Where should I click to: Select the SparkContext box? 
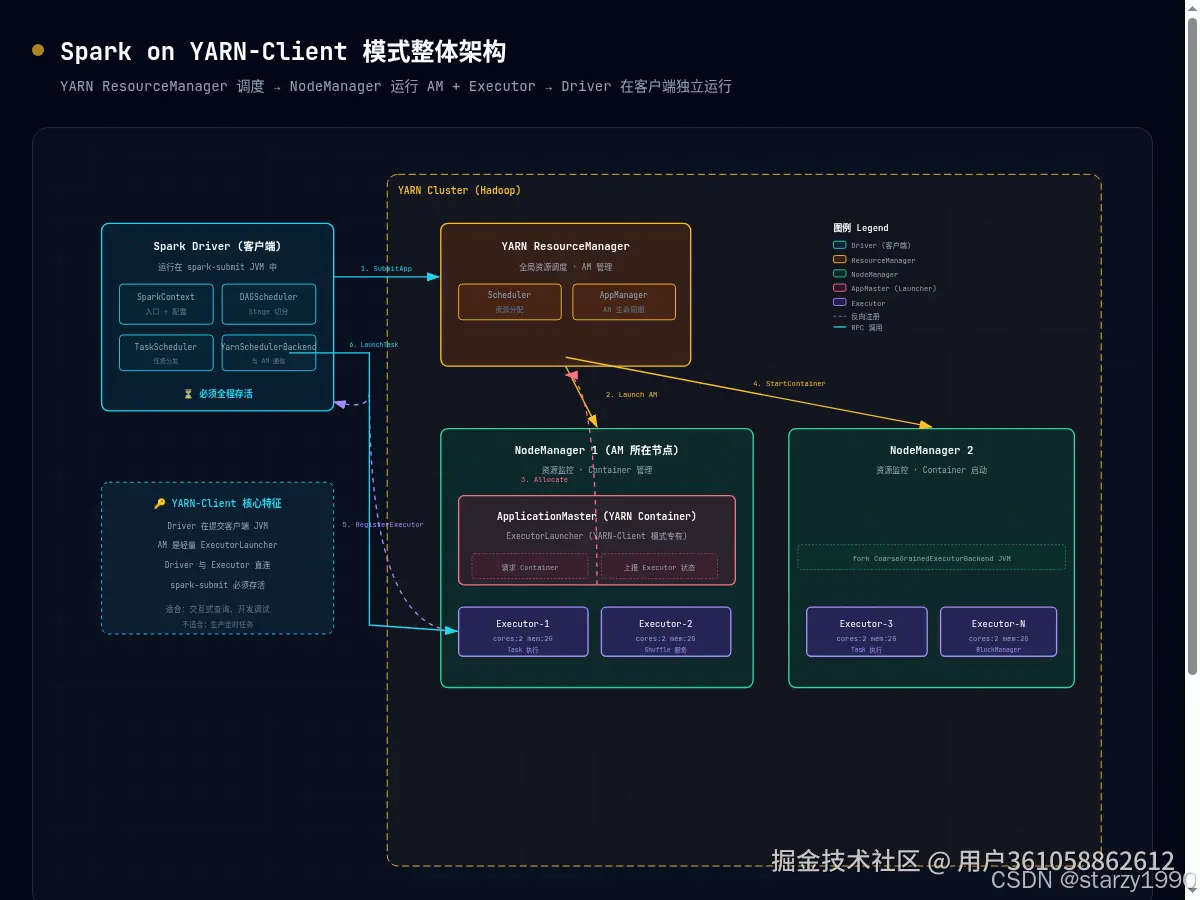(166, 304)
